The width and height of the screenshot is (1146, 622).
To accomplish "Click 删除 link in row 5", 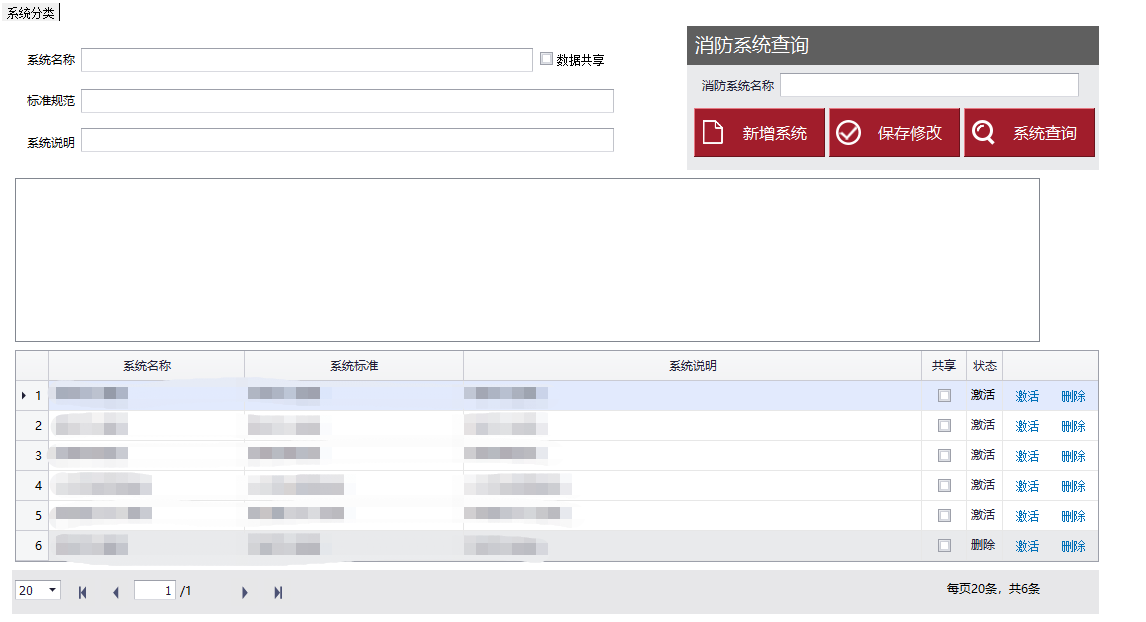I will [x=1073, y=516].
